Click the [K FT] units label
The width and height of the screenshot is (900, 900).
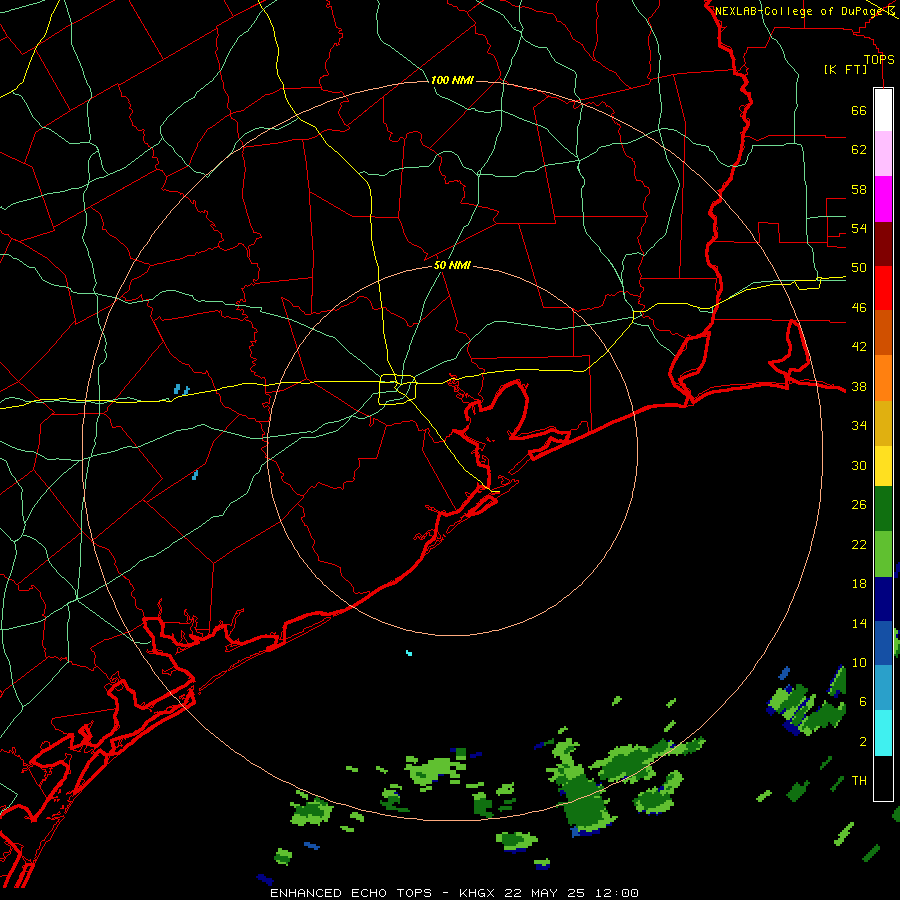click(x=845, y=69)
